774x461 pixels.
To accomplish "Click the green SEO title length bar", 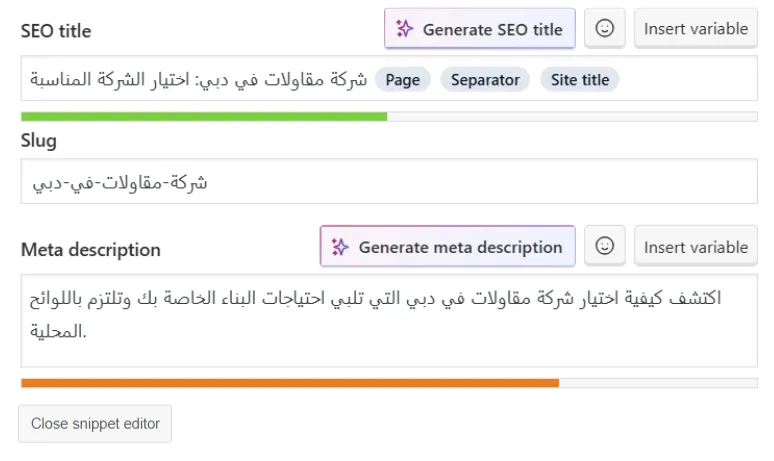I will 204,116.
